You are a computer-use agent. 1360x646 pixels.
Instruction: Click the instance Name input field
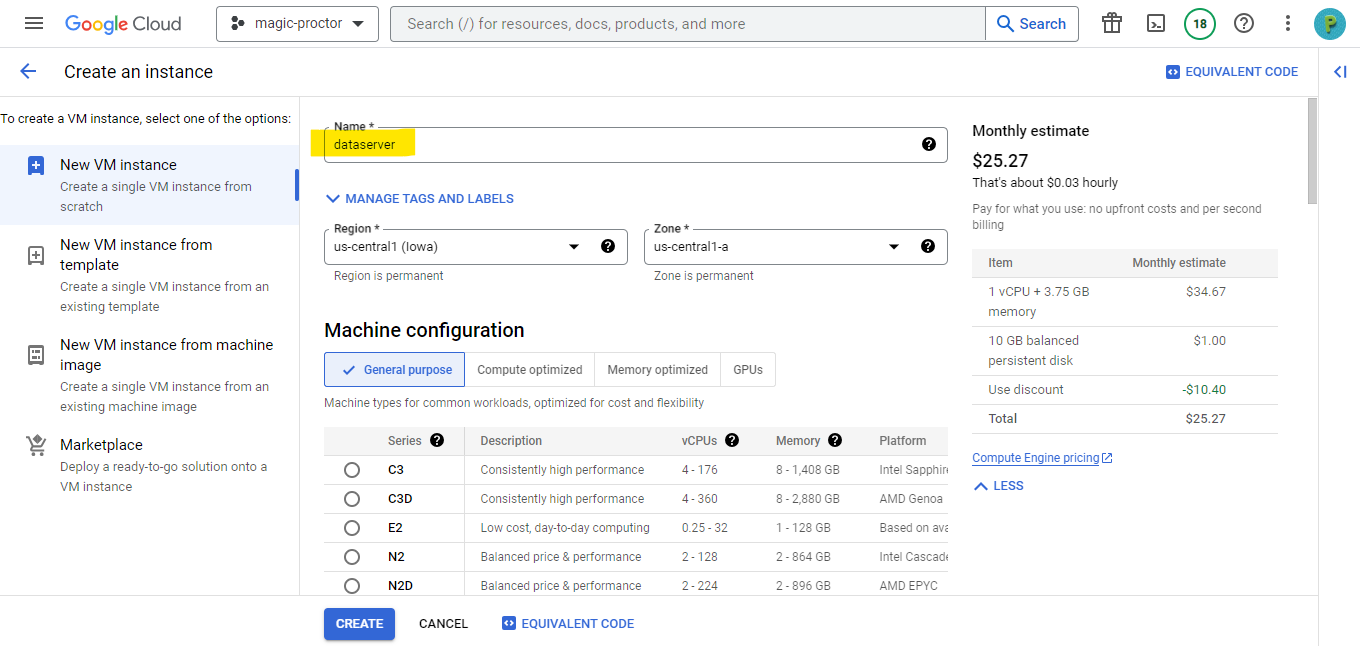coord(620,145)
